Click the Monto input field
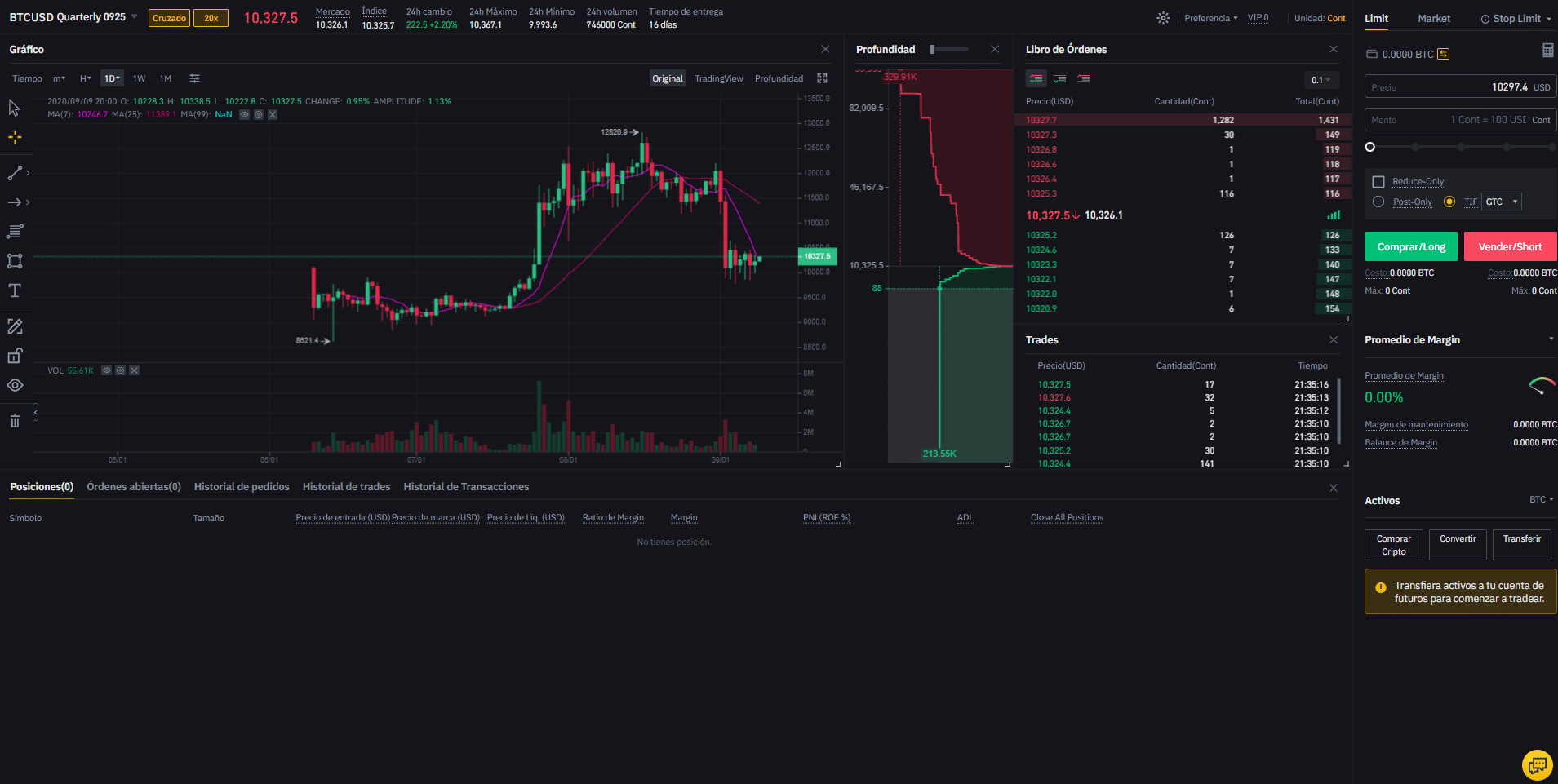 coord(1460,119)
